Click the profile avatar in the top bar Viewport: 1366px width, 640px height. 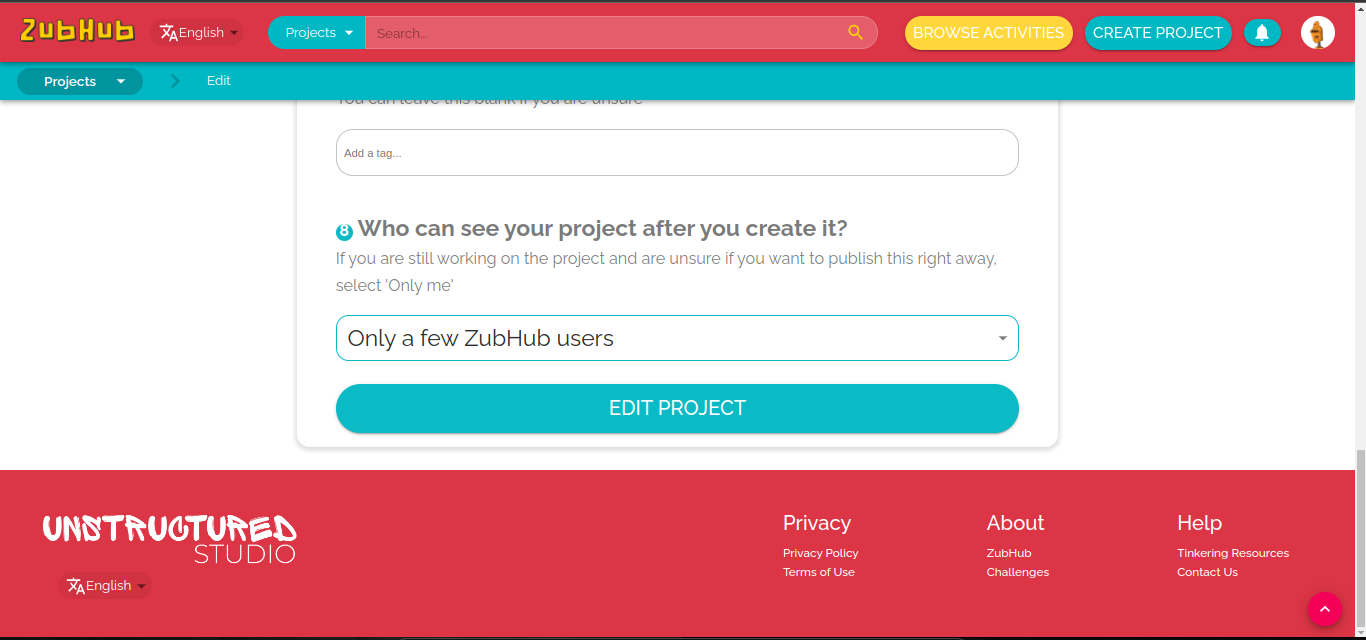pos(1318,32)
